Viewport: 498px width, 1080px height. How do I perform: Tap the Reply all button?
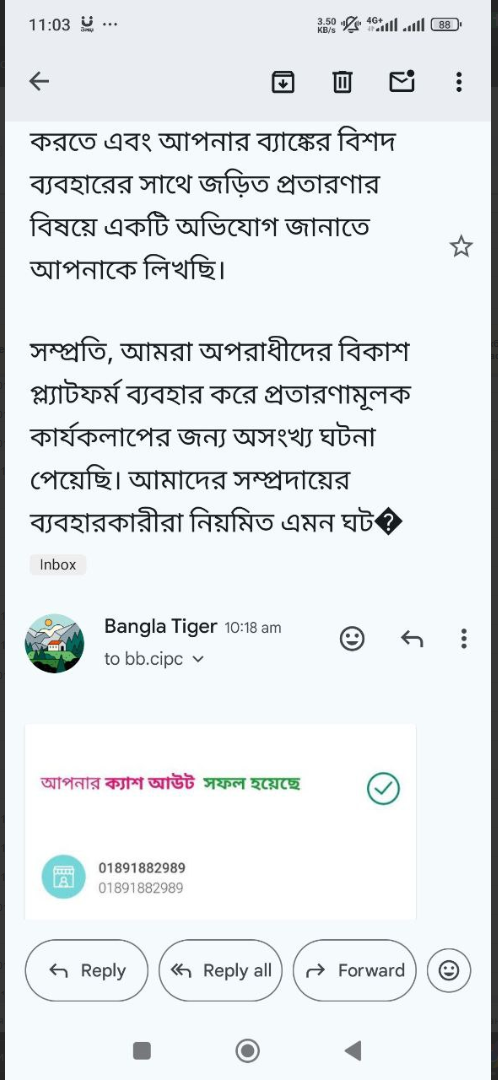[220, 970]
